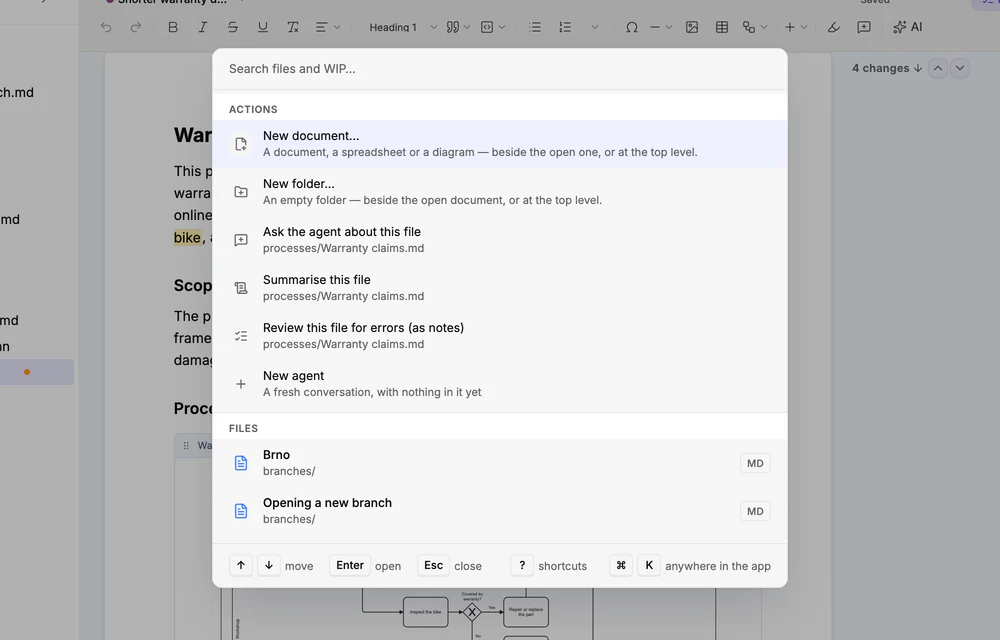Click the Review checklist icon
The image size is (1000, 640).
click(x=240, y=336)
